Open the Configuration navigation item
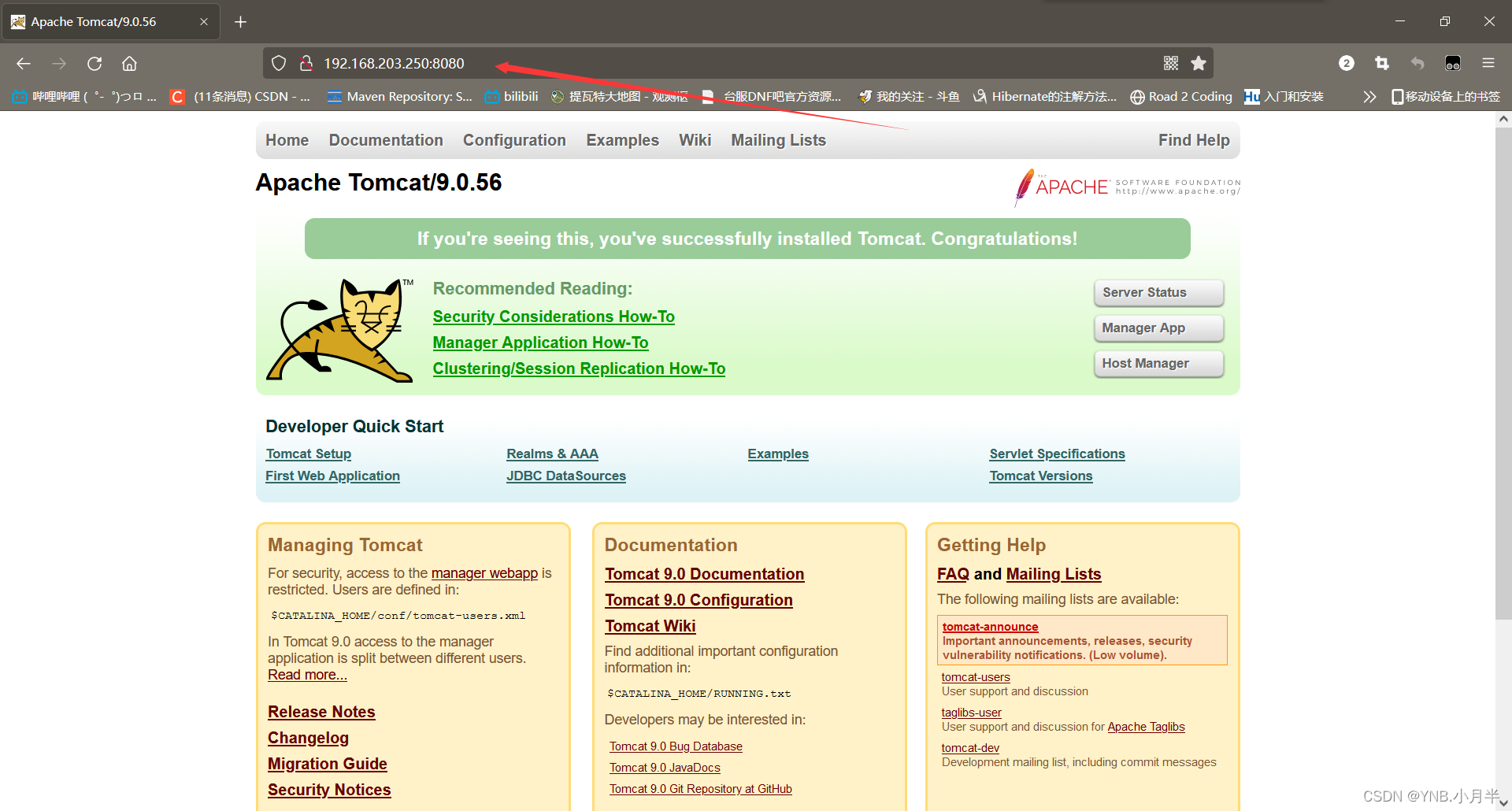The height and width of the screenshot is (811, 1512). point(514,140)
